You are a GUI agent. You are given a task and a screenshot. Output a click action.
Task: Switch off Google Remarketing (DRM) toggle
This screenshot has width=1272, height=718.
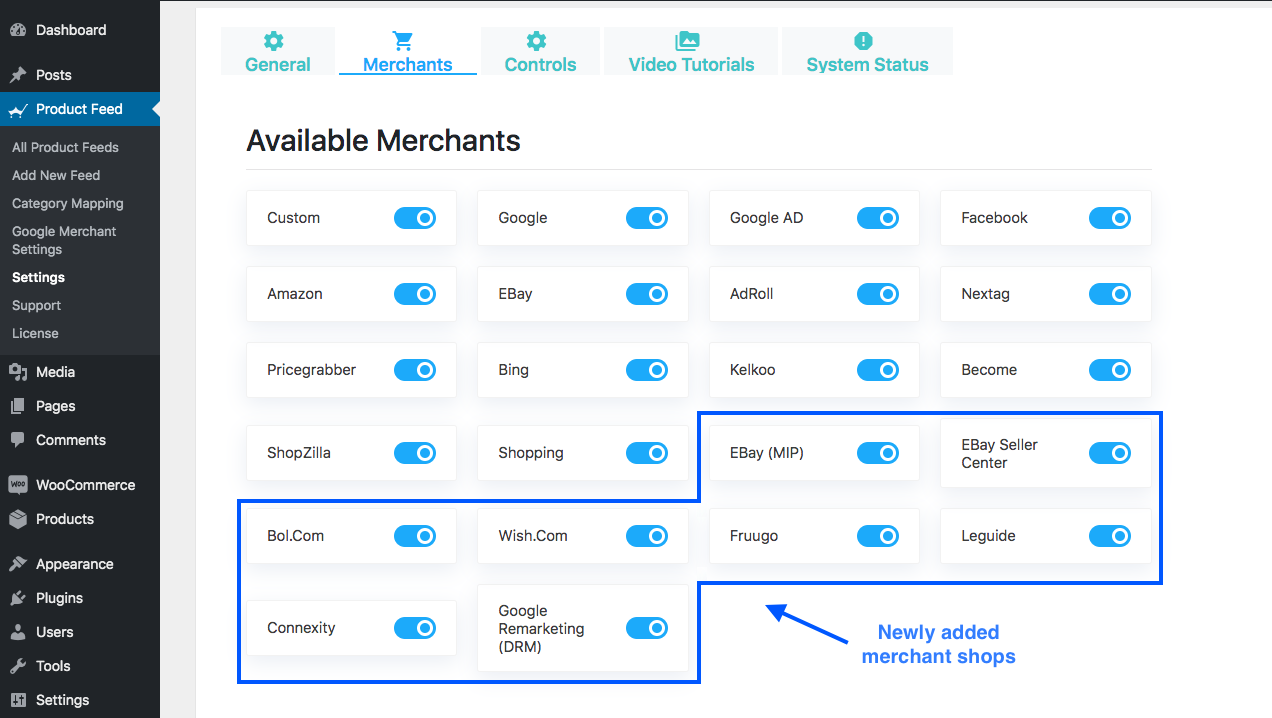647,628
